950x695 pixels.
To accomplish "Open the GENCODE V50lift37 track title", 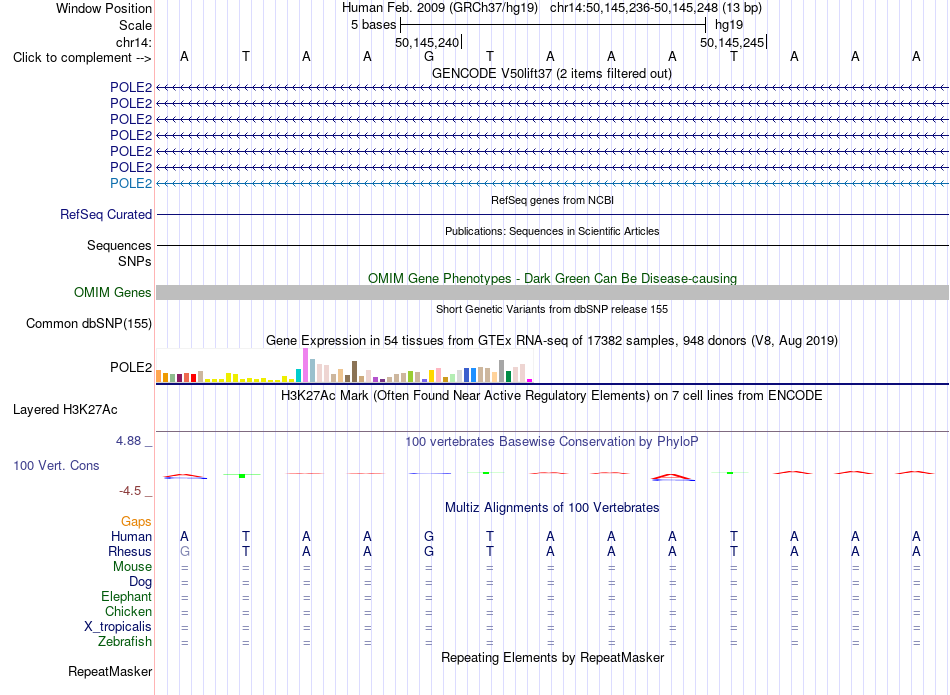I will pyautogui.click(x=551, y=73).
